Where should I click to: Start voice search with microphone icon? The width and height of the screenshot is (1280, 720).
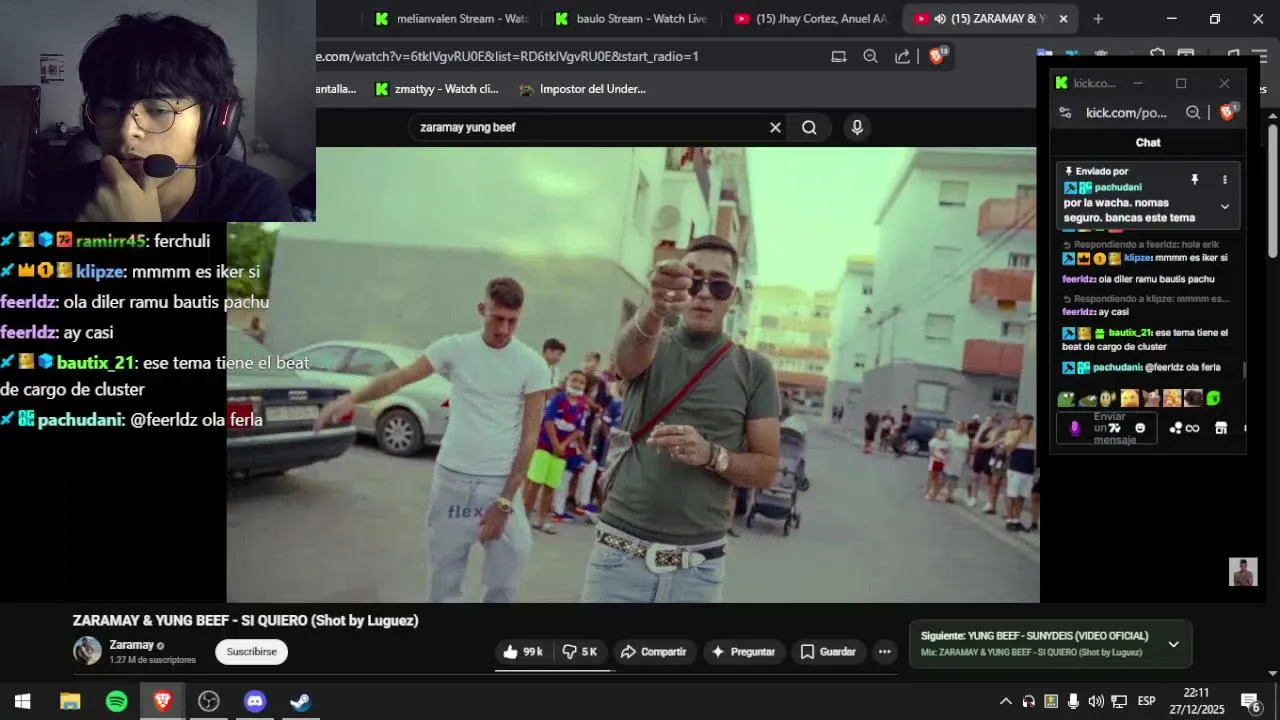tap(856, 128)
